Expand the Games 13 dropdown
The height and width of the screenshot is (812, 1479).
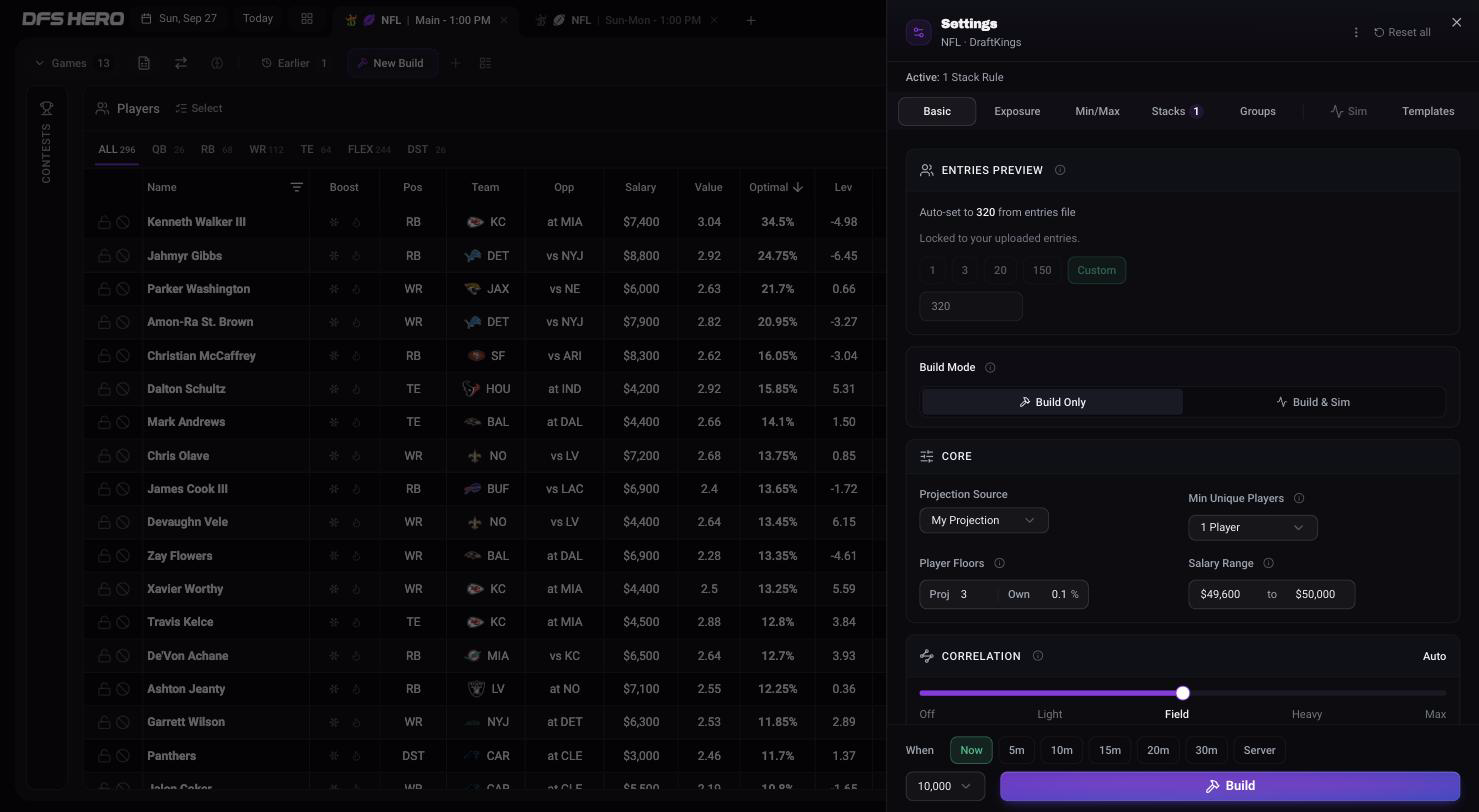point(73,63)
